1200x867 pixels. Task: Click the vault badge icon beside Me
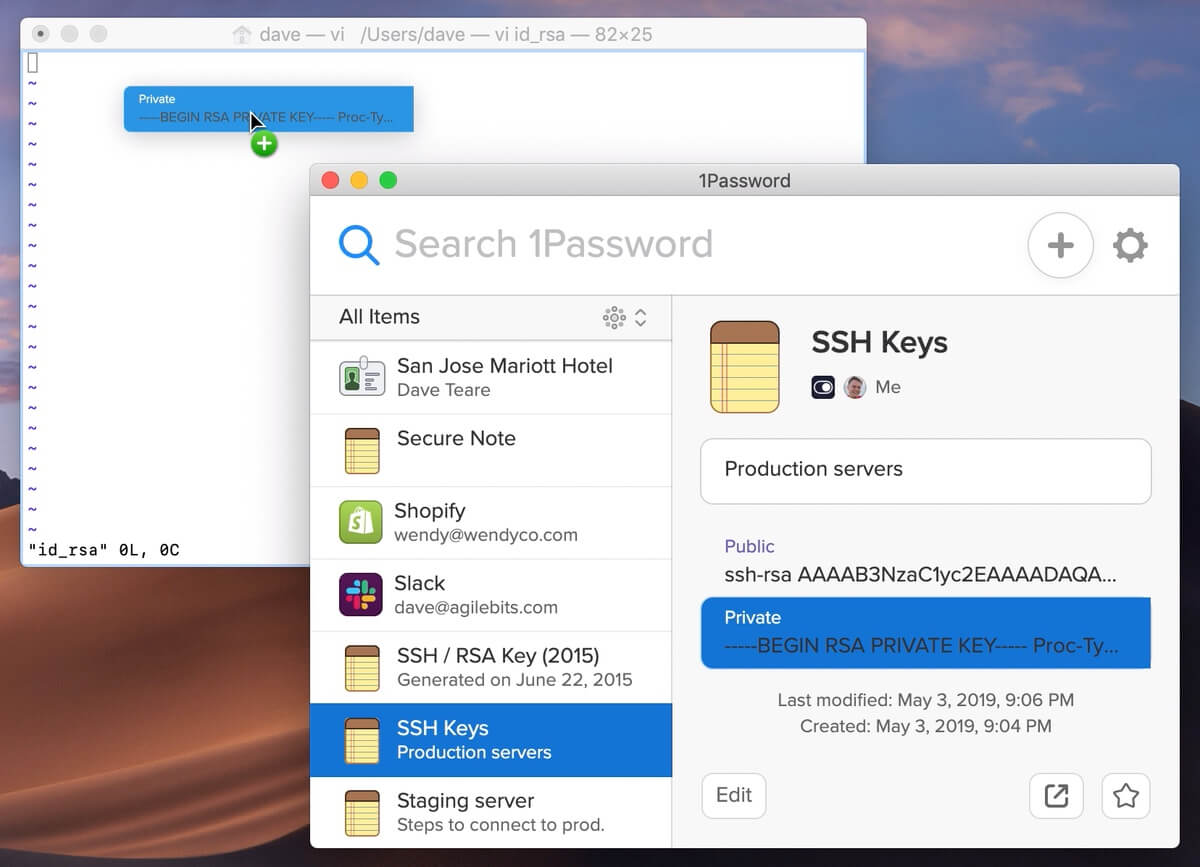pos(822,387)
